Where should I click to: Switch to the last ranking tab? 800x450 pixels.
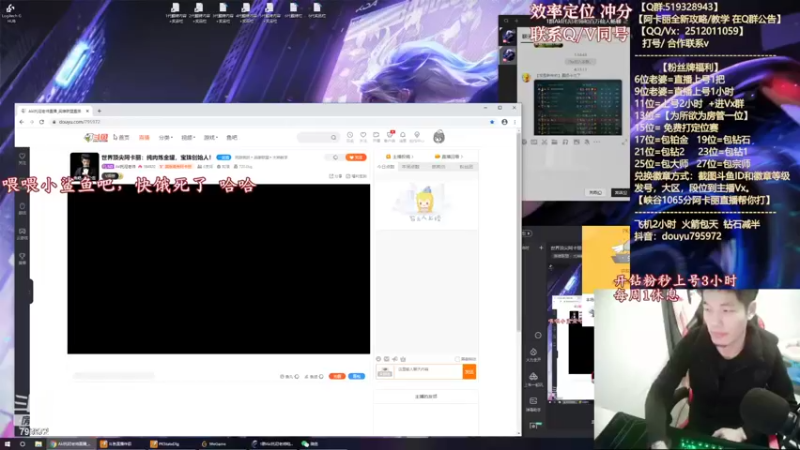[466, 167]
